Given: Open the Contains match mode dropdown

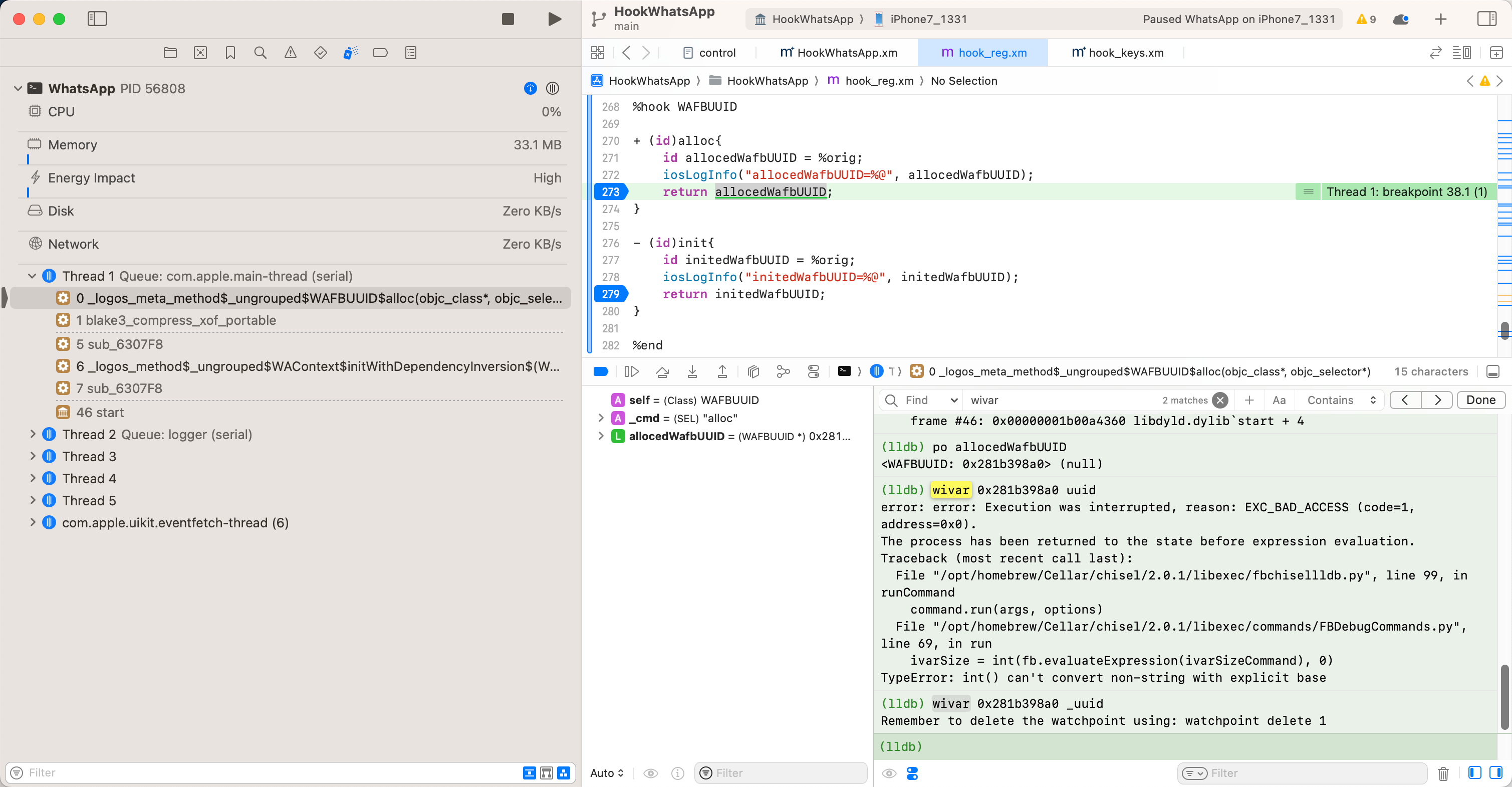Looking at the screenshot, I should coord(1341,400).
